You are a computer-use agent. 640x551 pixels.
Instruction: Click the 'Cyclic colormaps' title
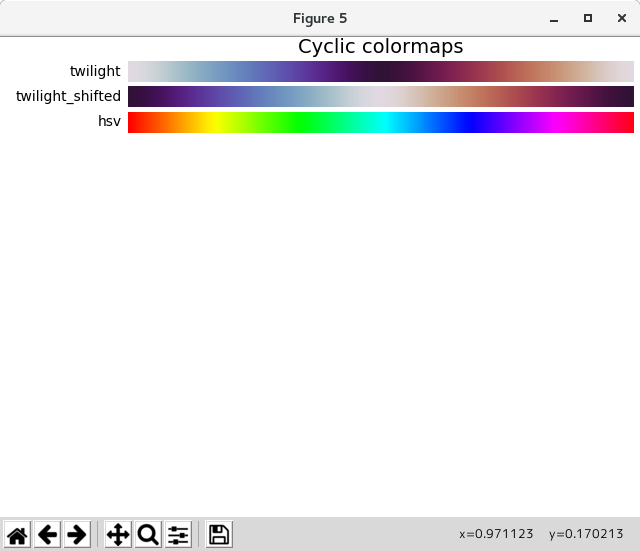click(x=380, y=46)
